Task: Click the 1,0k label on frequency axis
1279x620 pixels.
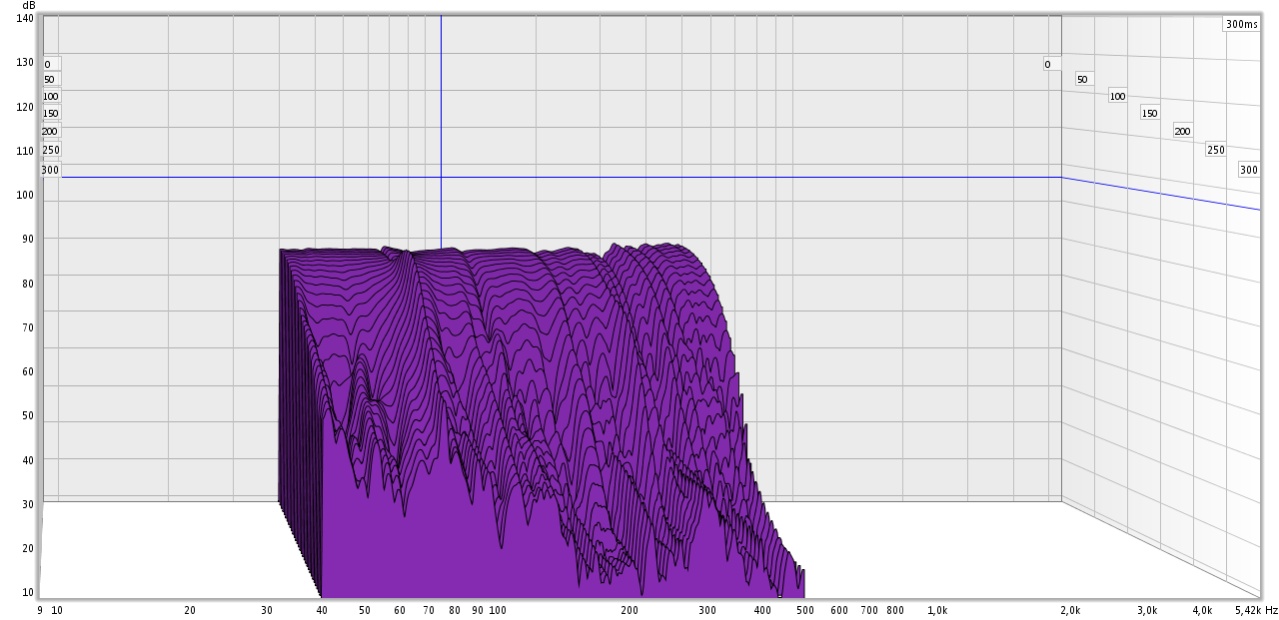Action: [x=938, y=609]
